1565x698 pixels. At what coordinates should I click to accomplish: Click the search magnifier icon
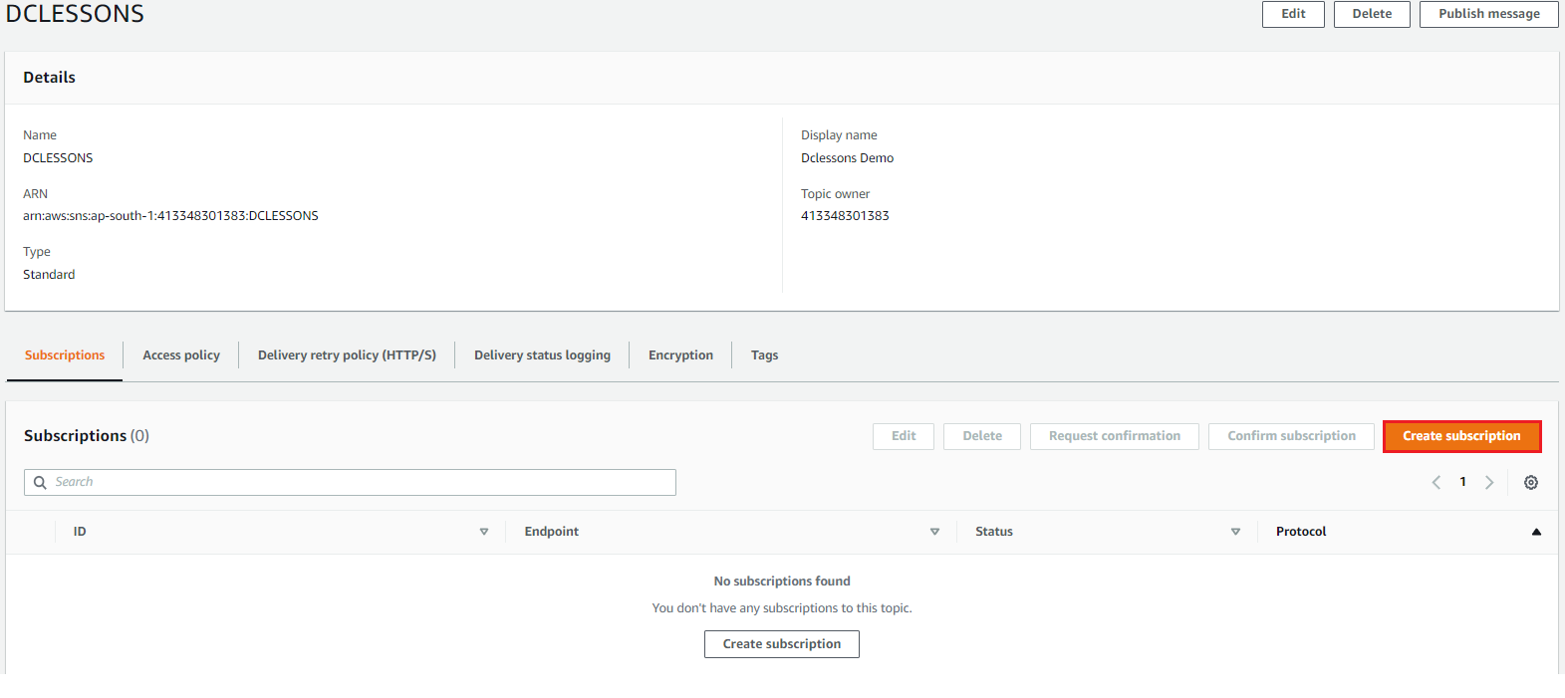[x=40, y=482]
